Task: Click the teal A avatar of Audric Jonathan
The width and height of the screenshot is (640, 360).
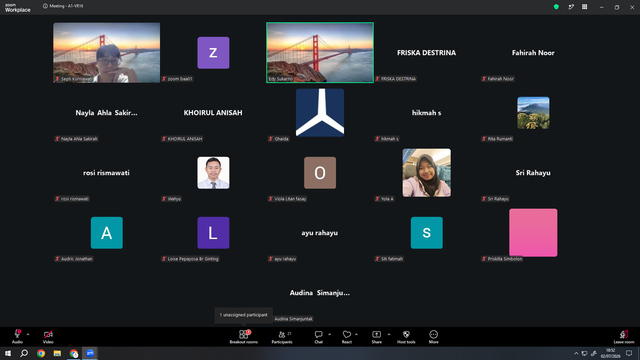Action: coord(107,233)
